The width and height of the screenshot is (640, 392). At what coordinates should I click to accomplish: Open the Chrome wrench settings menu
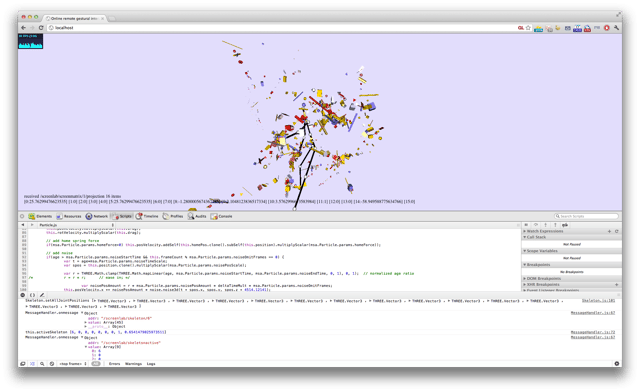(x=616, y=28)
